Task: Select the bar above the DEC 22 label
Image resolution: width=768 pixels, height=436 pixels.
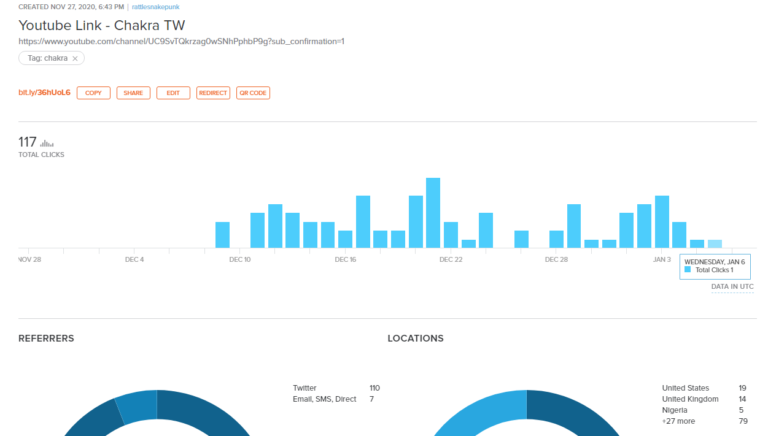Action: 451,235
